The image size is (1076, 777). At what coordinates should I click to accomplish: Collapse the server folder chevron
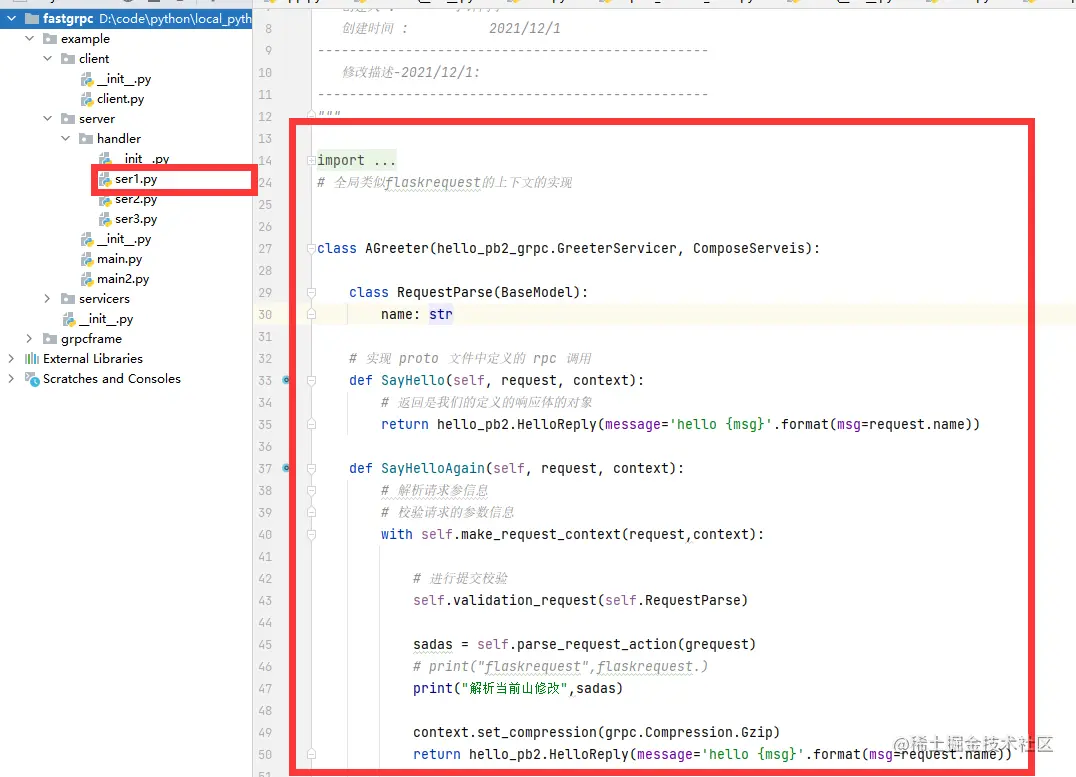click(x=47, y=118)
